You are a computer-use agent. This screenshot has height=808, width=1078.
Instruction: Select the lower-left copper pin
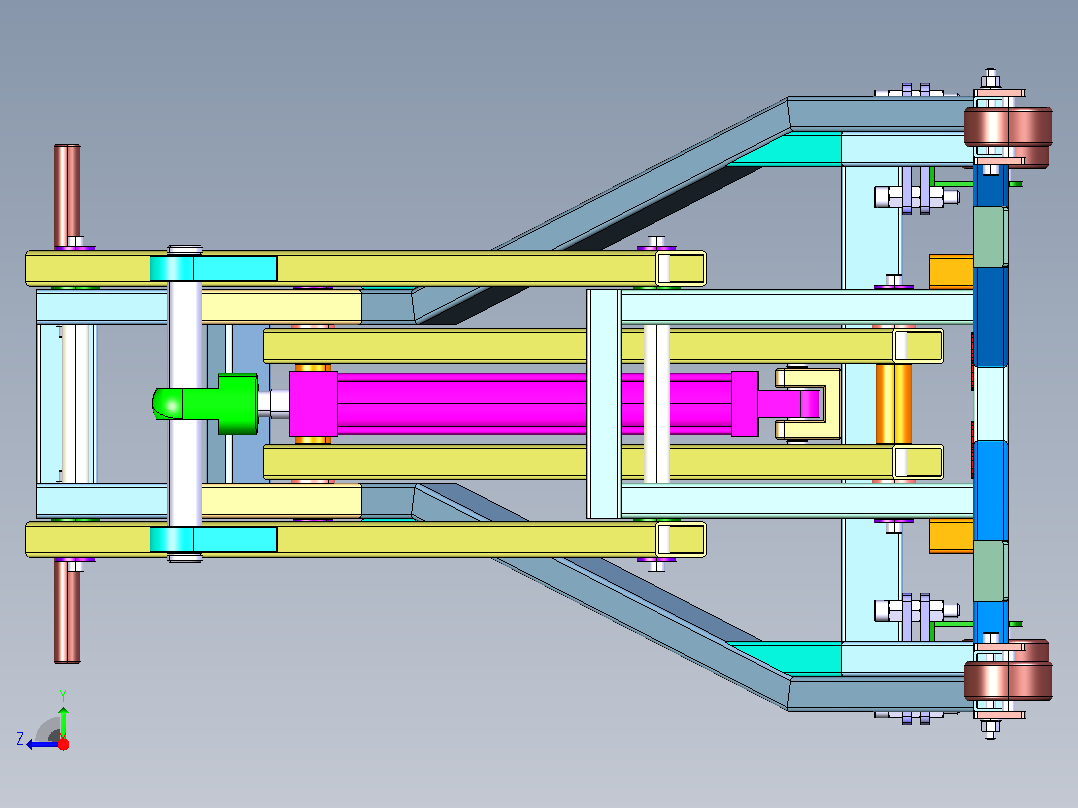click(67, 612)
